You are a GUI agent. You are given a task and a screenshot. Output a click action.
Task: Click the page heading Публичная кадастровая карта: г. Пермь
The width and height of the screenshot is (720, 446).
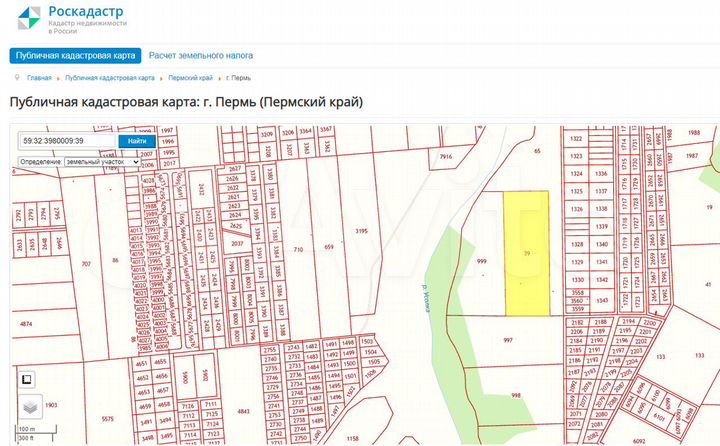(x=186, y=102)
